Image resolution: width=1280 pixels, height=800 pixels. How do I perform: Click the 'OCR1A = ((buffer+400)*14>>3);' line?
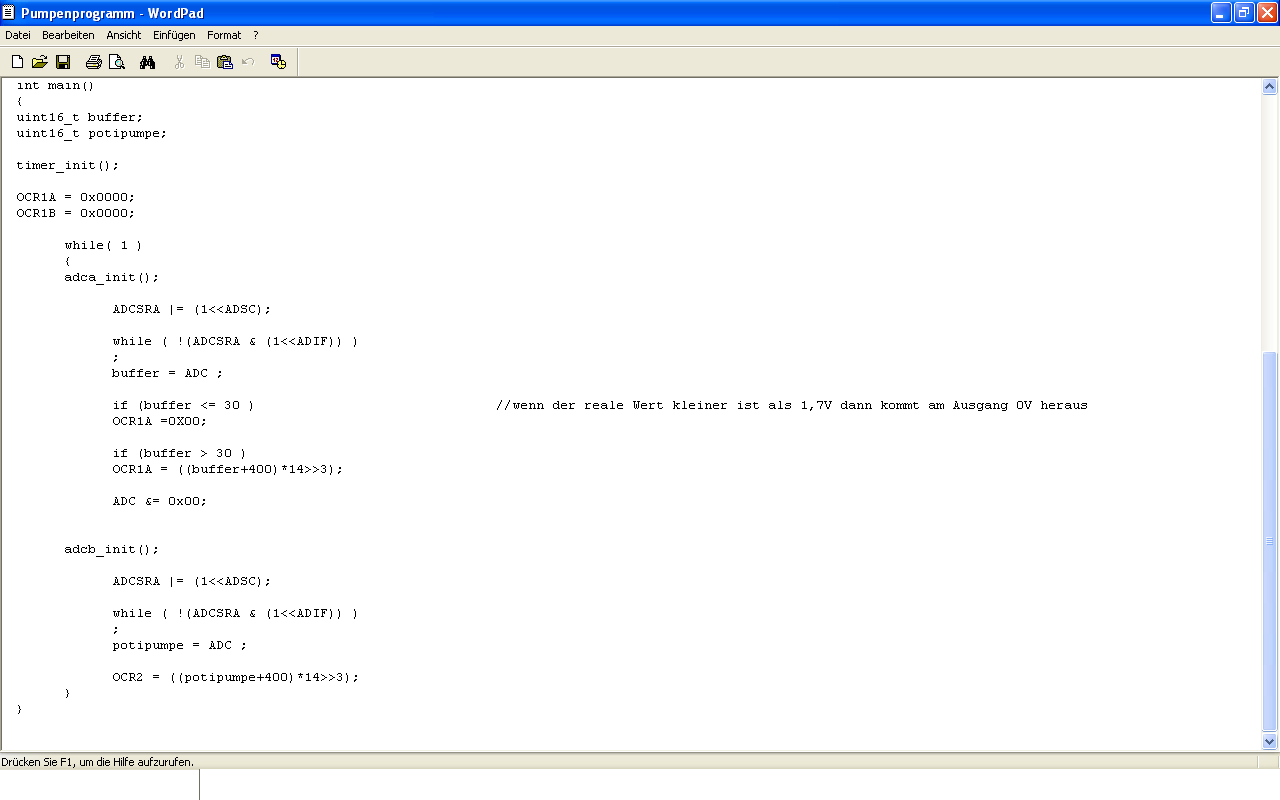point(227,469)
